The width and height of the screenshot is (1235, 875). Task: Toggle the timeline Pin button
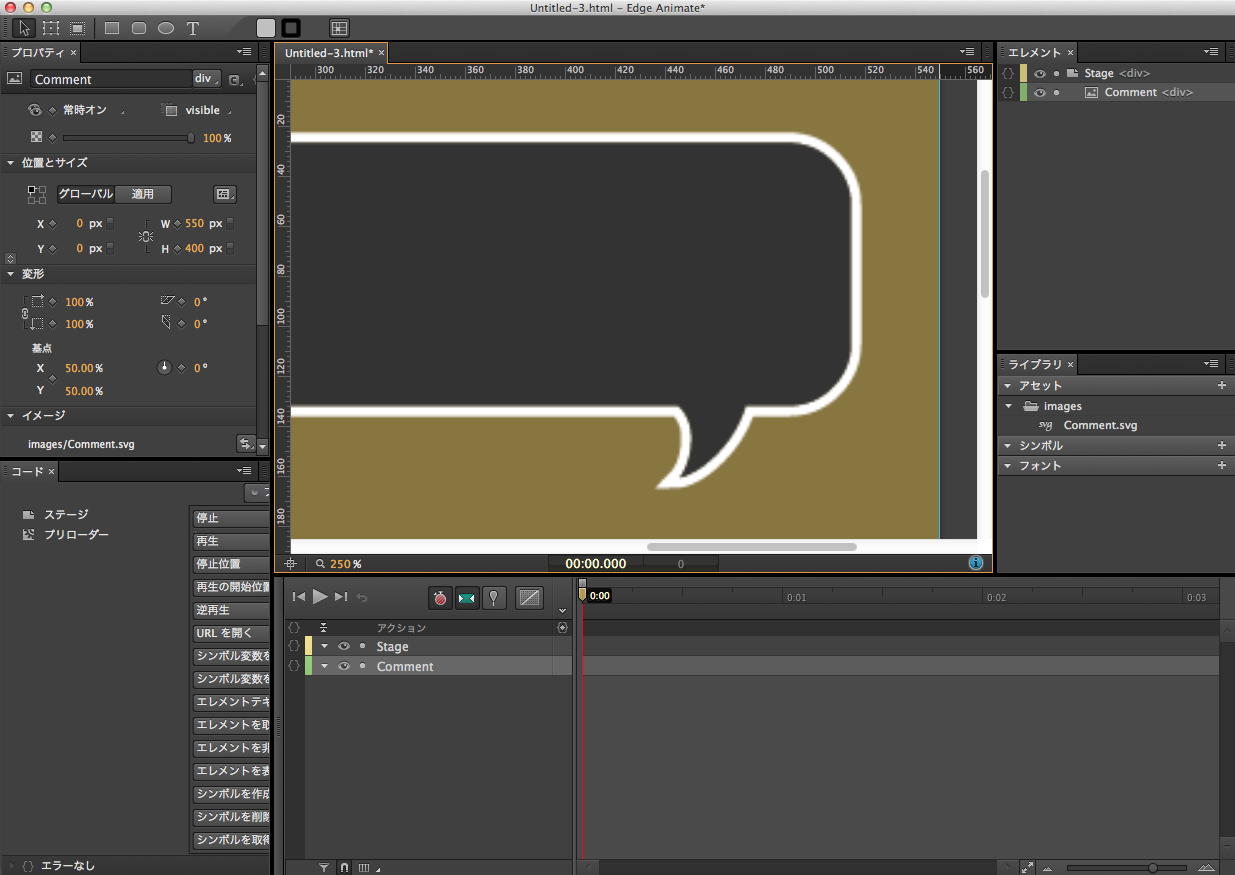point(494,598)
